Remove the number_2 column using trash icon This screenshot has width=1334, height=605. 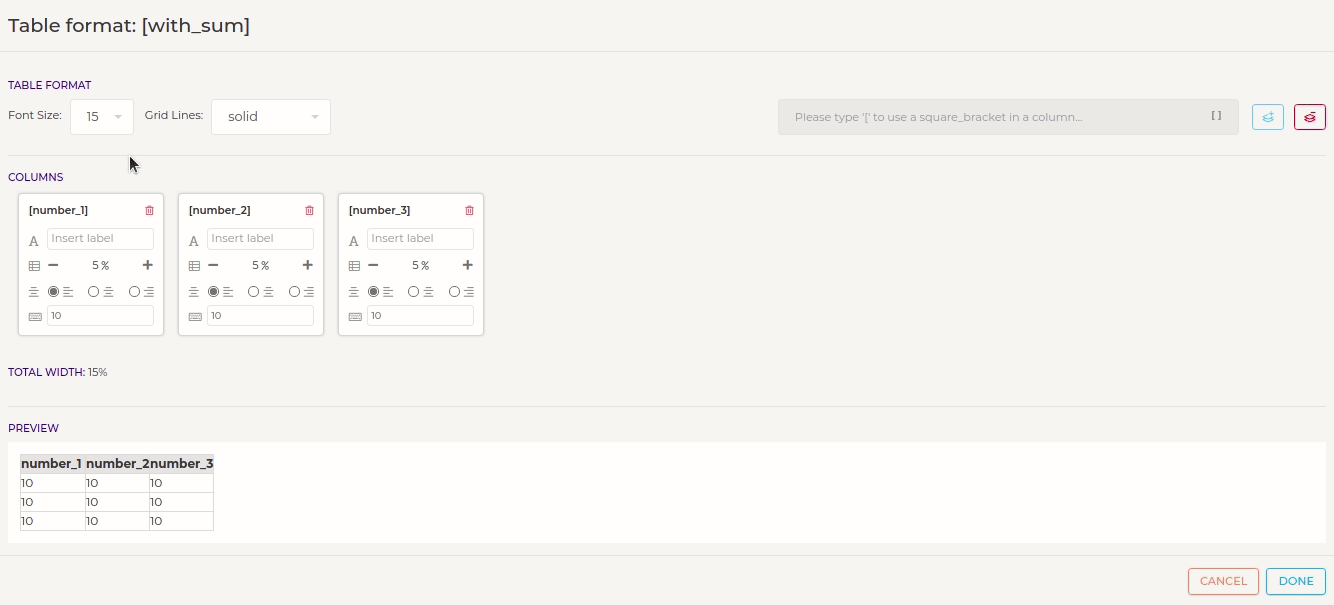310,210
